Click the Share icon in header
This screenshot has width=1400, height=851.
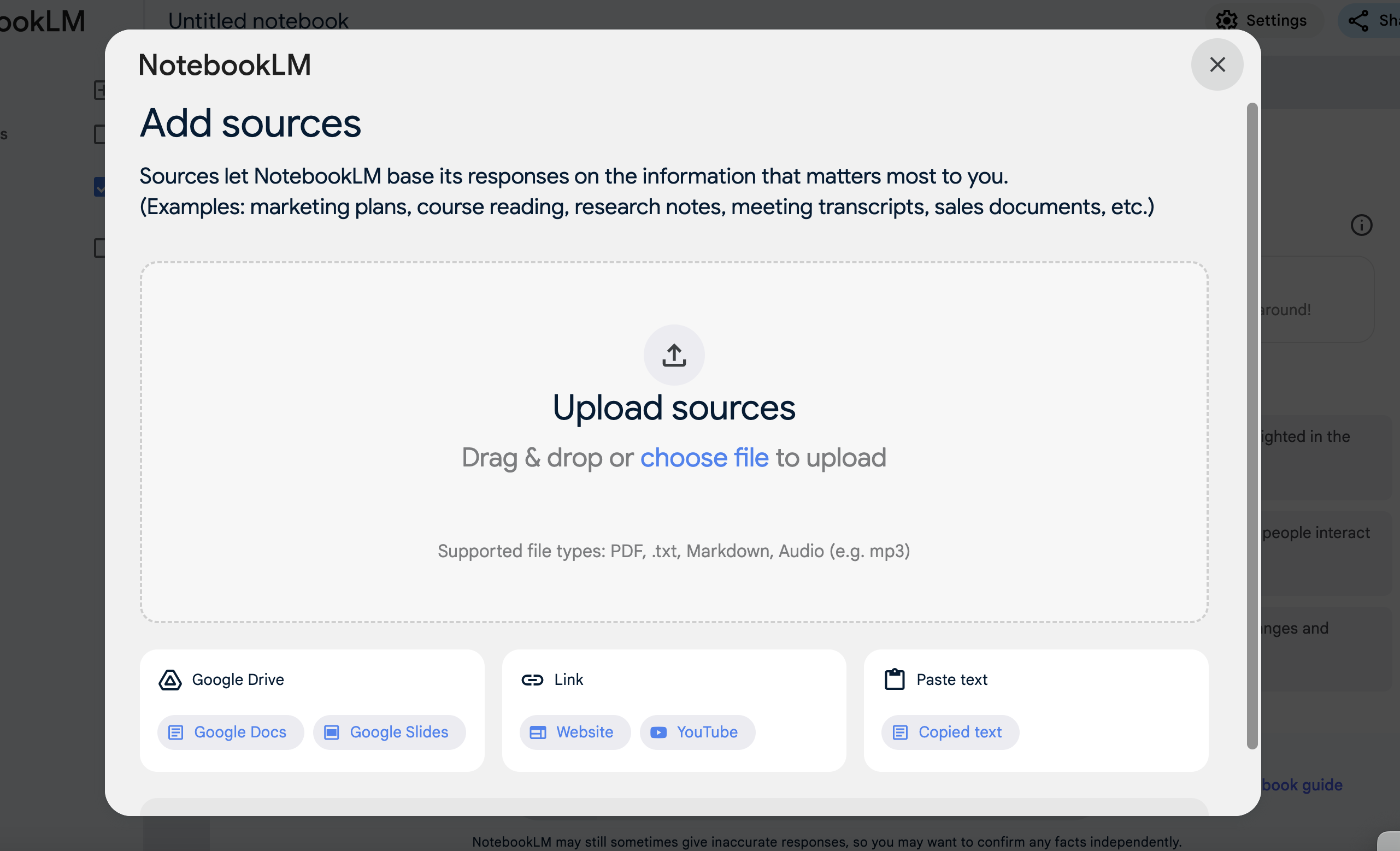click(x=1358, y=20)
